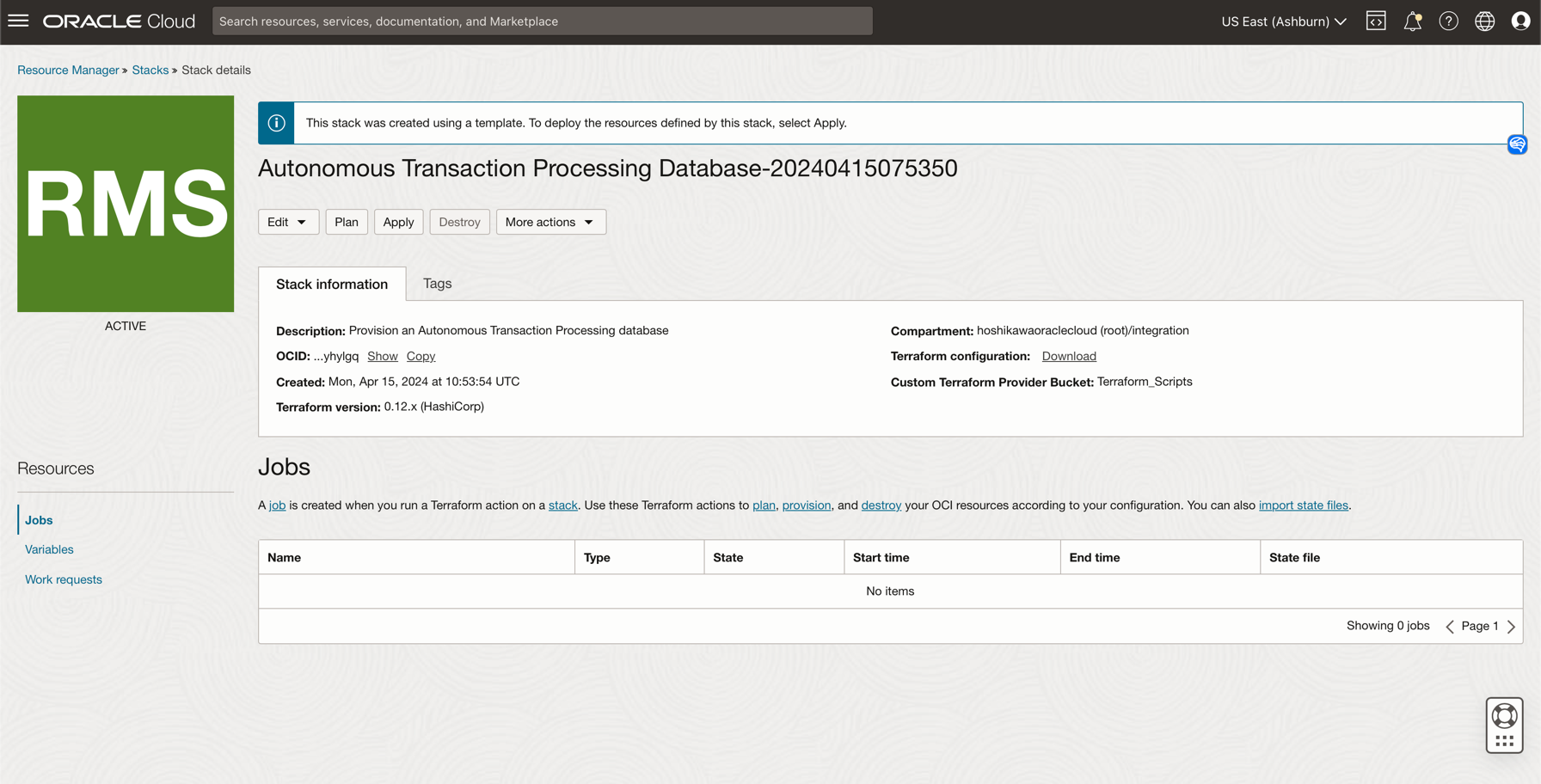Open the 'destroy' help link
Viewport: 1541px width, 784px height.
(x=881, y=505)
